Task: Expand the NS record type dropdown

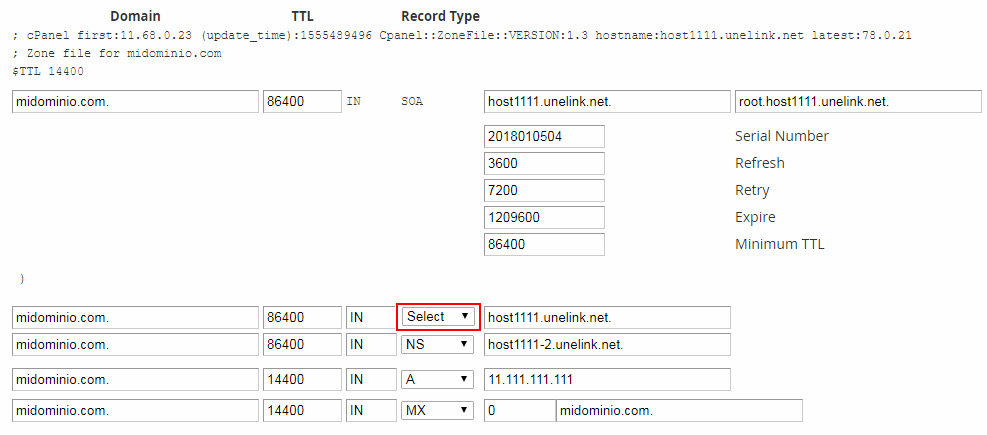Action: (438, 344)
